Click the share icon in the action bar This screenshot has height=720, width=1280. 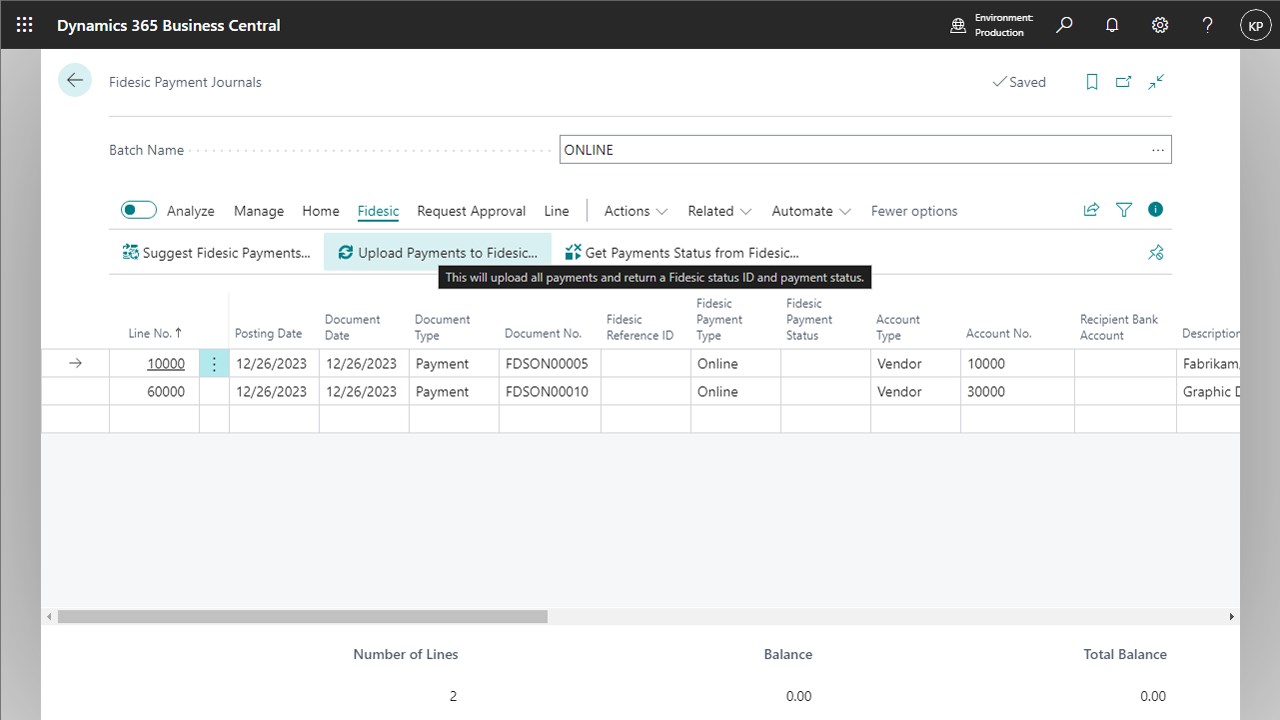pyautogui.click(x=1091, y=210)
